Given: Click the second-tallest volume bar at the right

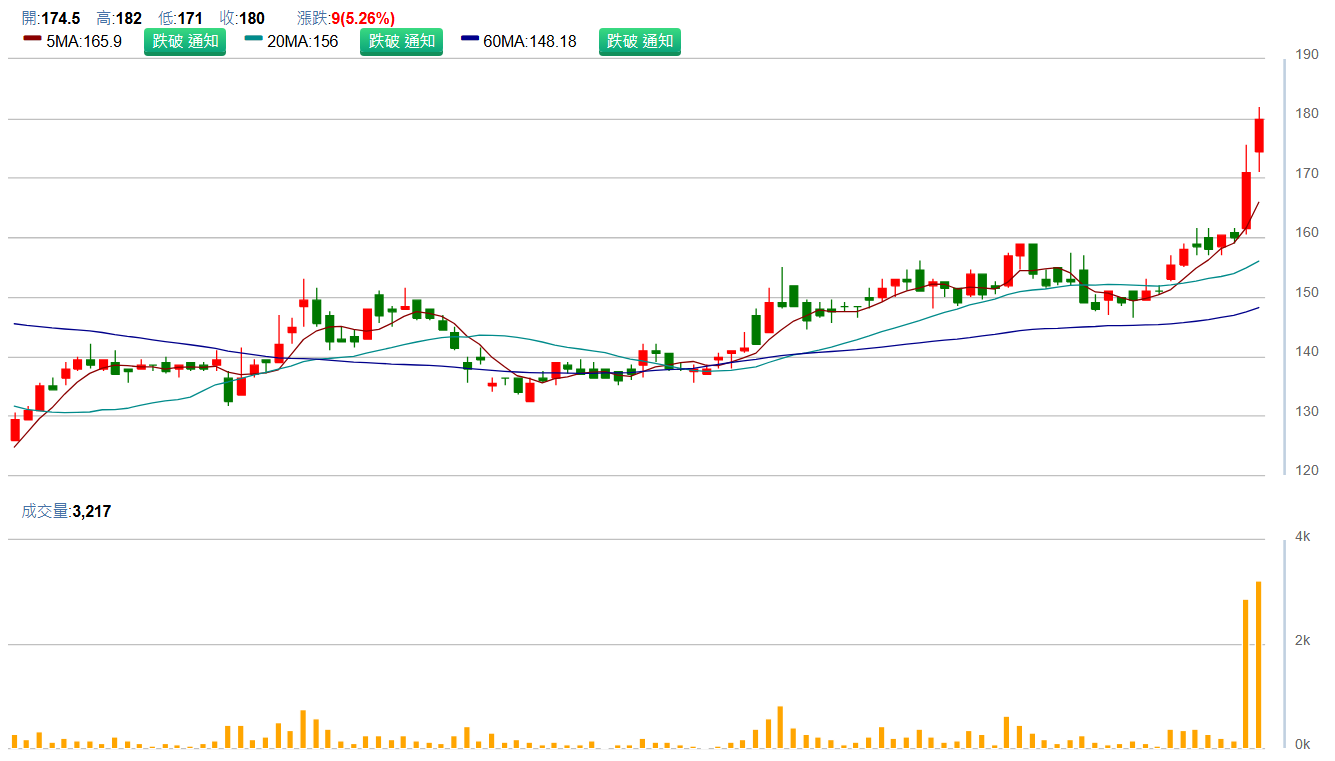Looking at the screenshot, I should (1246, 673).
